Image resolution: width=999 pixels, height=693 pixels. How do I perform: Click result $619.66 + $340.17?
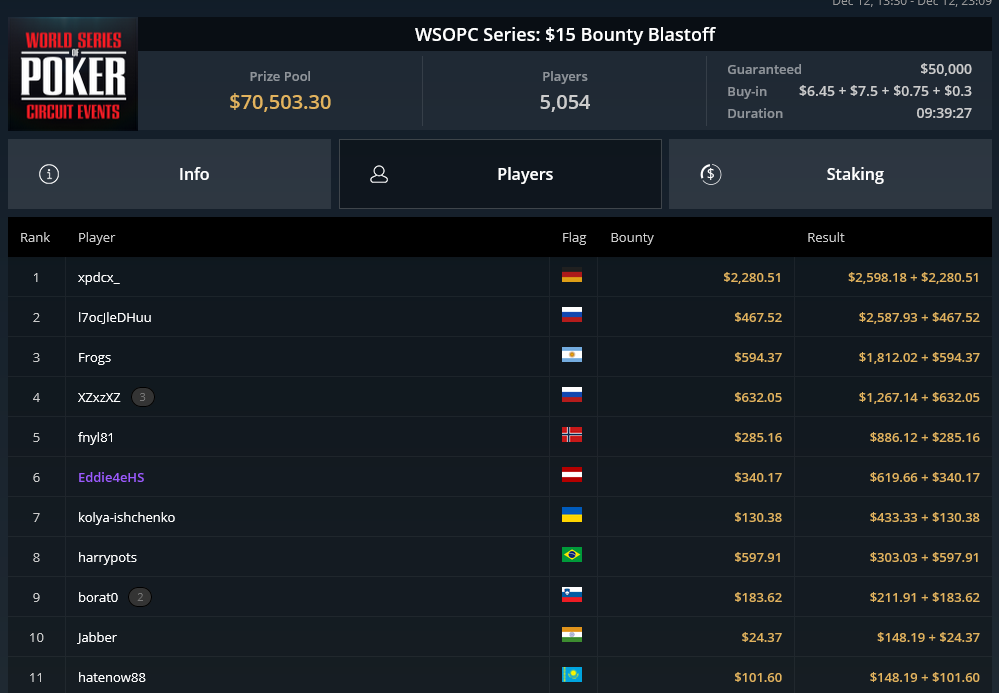tap(924, 478)
